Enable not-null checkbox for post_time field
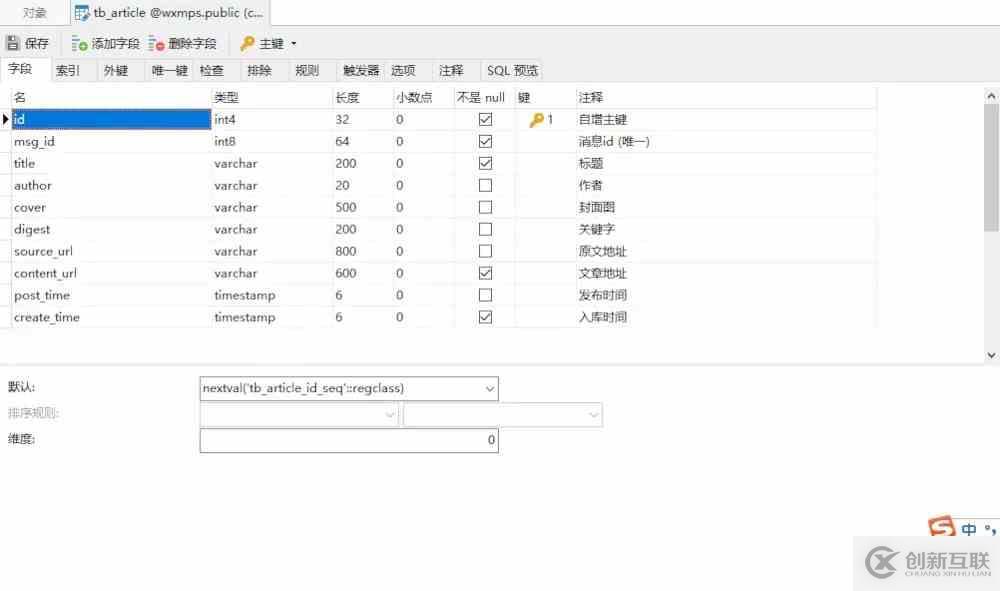Viewport: 1000px width, 591px height. (485, 295)
